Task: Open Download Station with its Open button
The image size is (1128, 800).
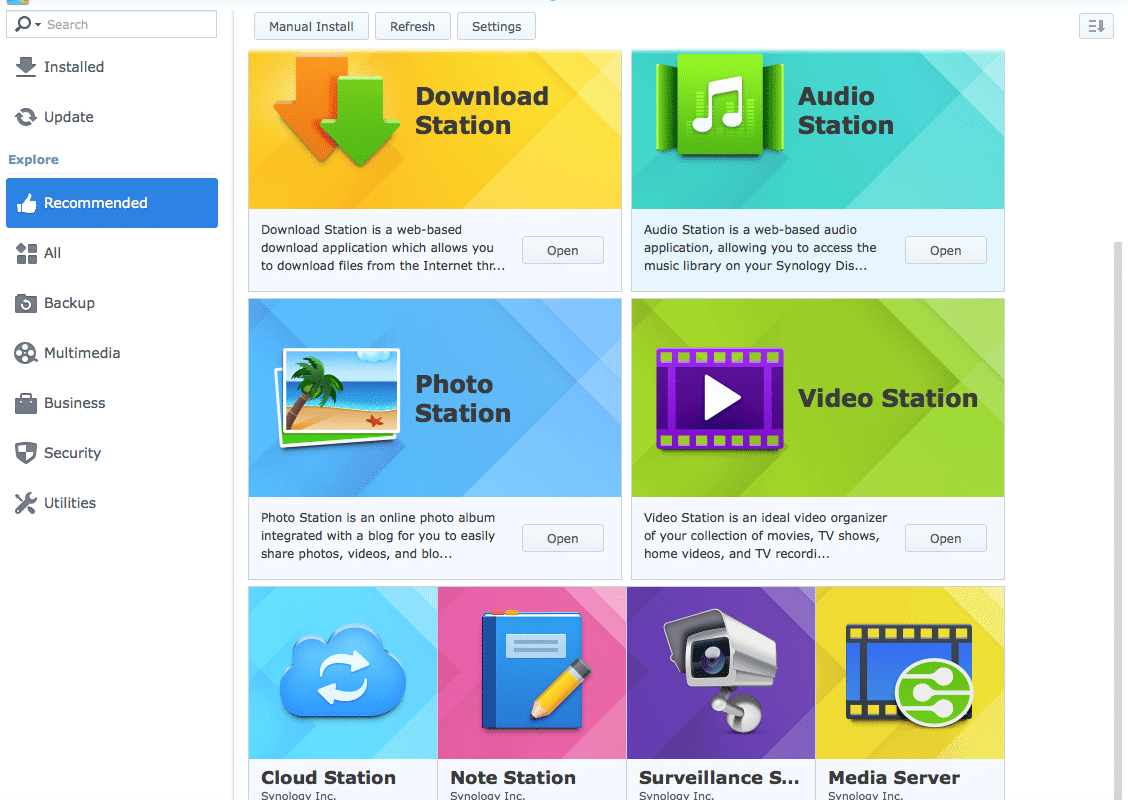Action: 563,250
